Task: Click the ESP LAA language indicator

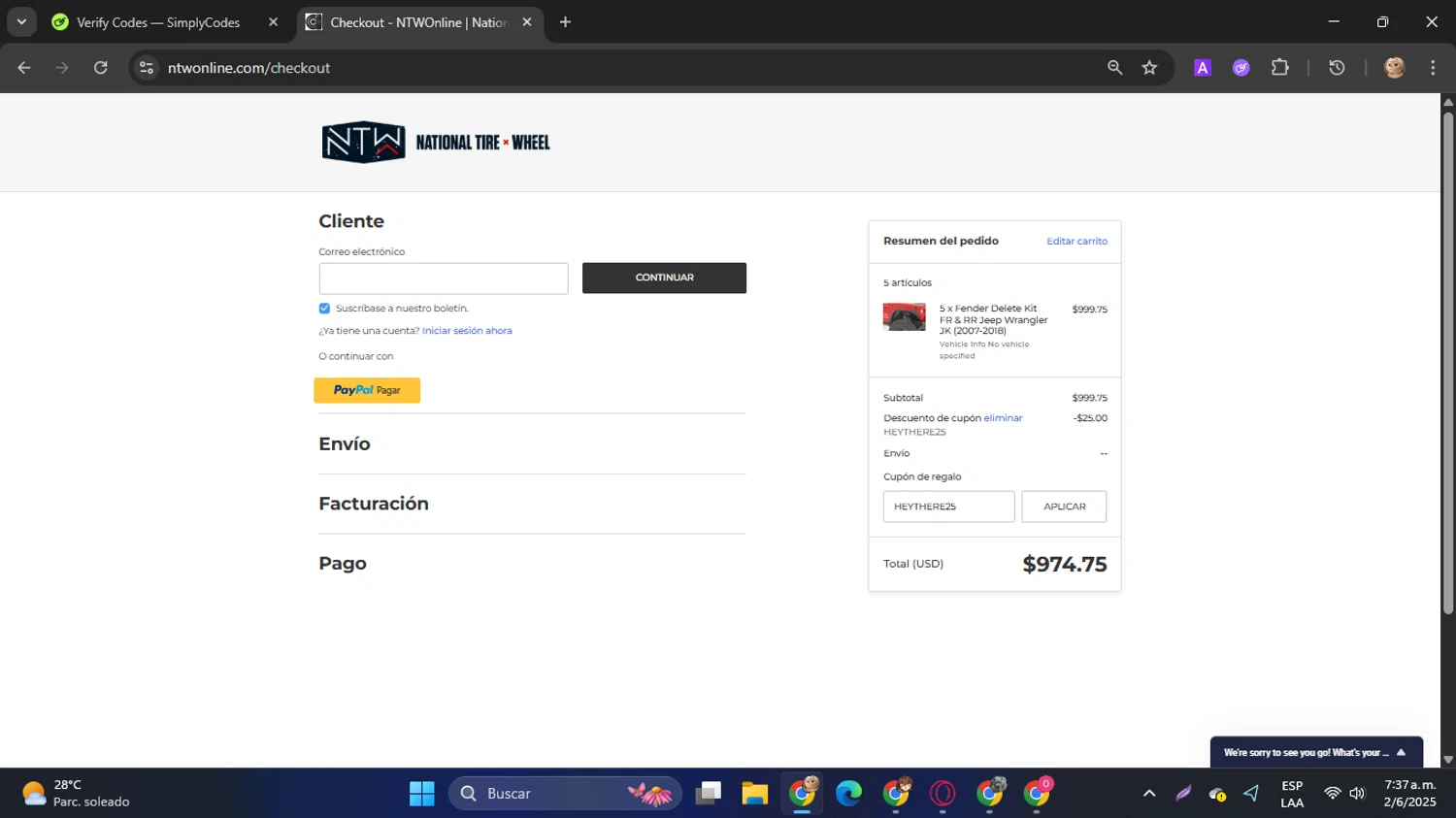Action: coord(1292,794)
